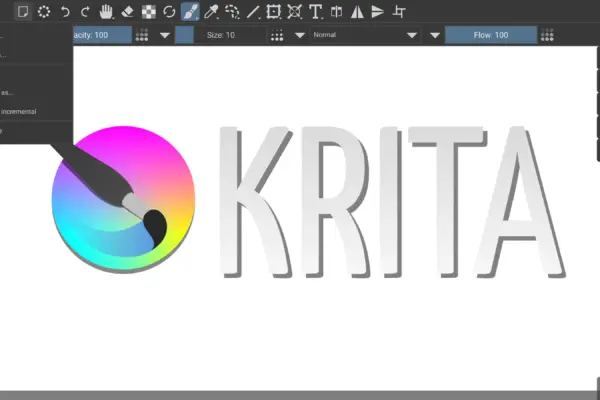Image resolution: width=600 pixels, height=400 pixels.
Task: Toggle eraser mode
Action: click(127, 12)
